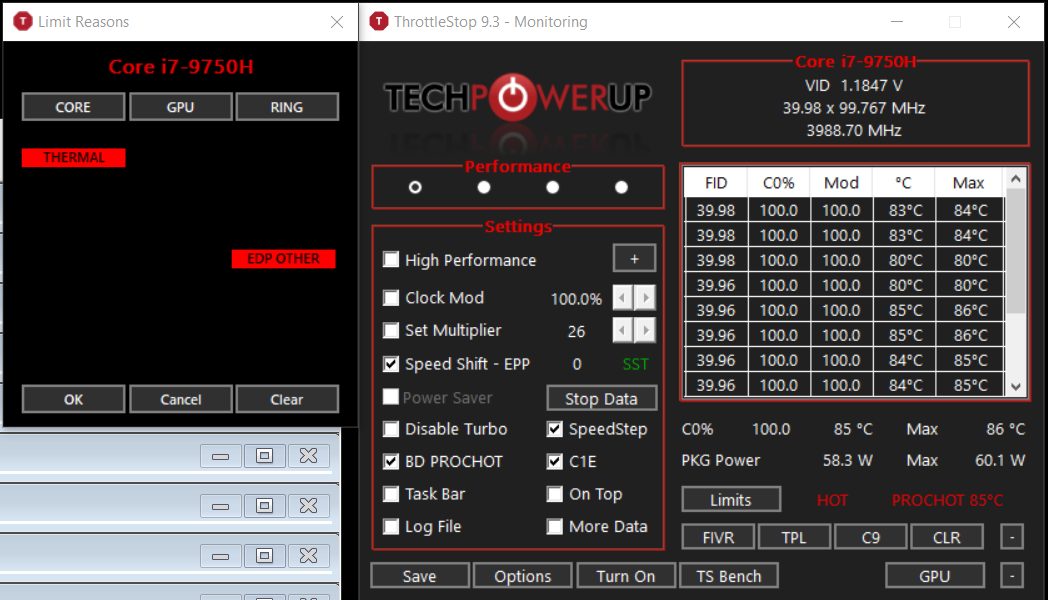Click the minus button next to CLR
1048x600 pixels.
coord(1012,537)
